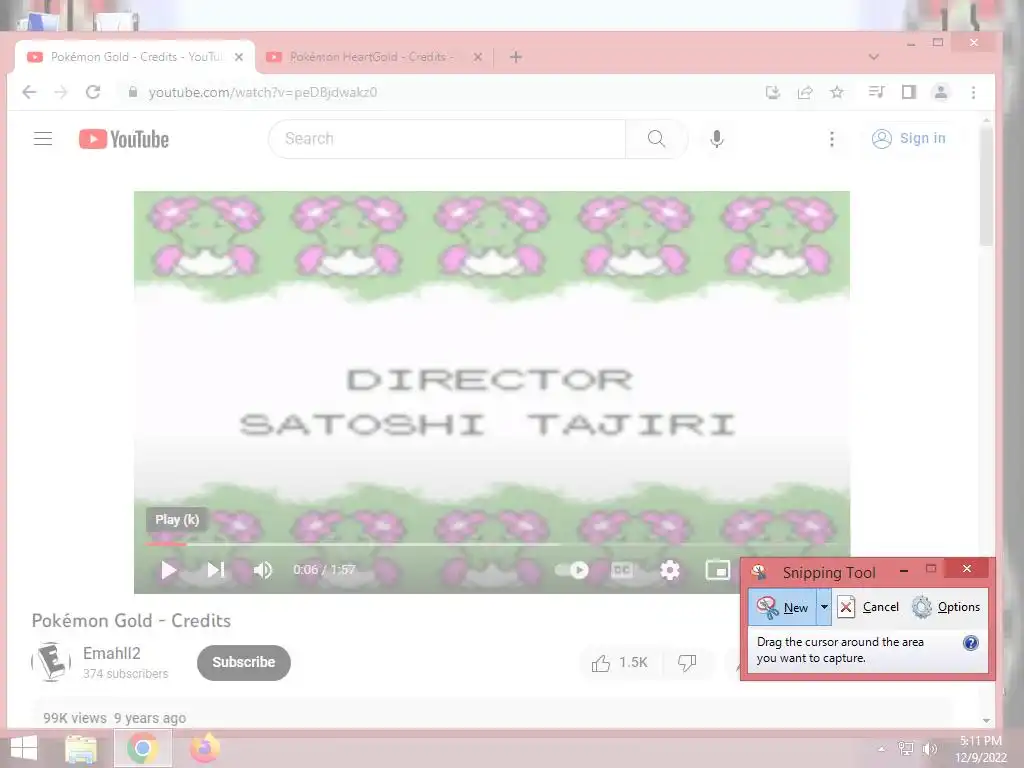Show hidden system tray icons
Image resolution: width=1024 pixels, height=768 pixels.
click(x=882, y=749)
